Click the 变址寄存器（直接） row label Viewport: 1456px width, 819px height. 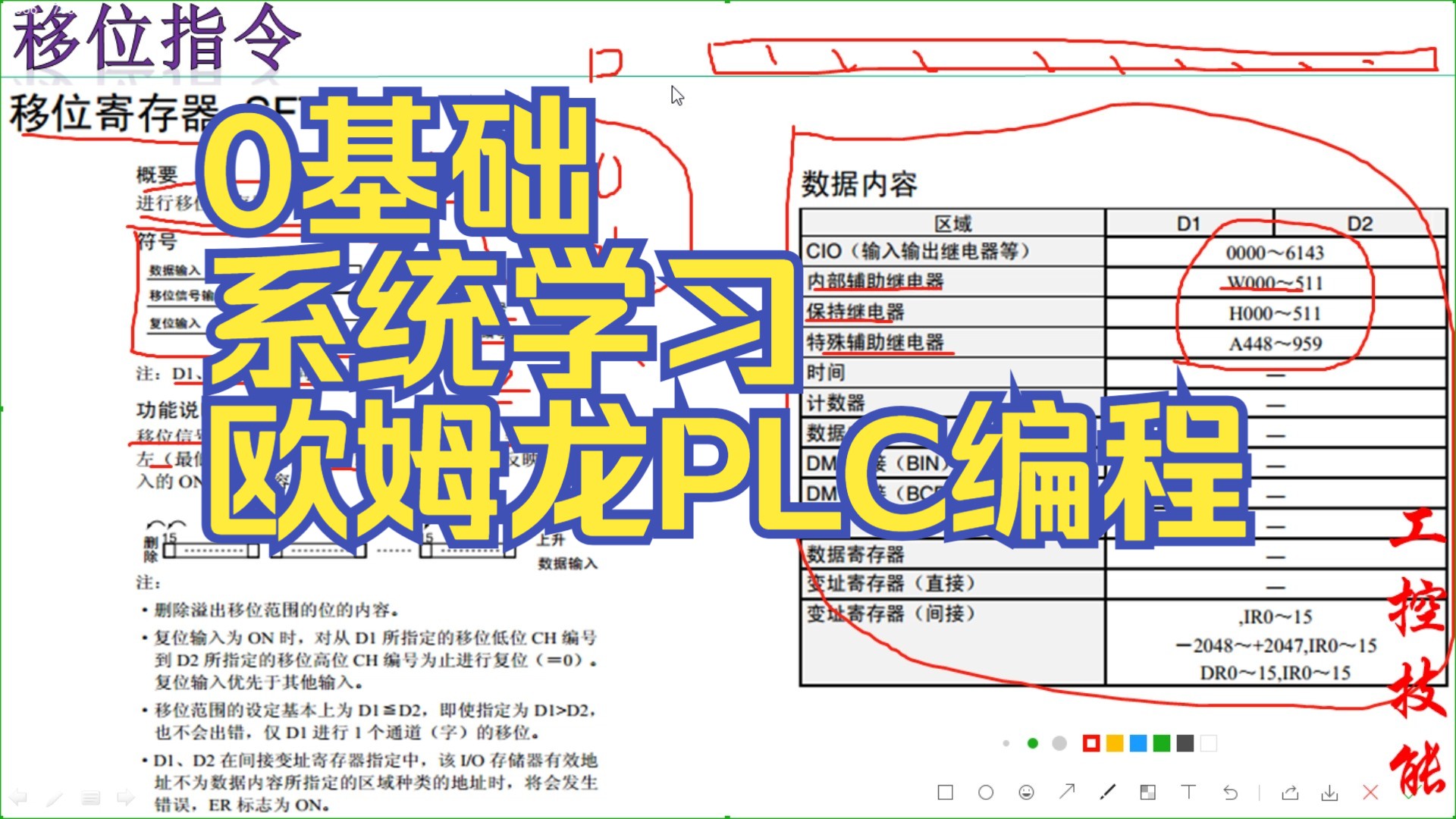click(890, 583)
